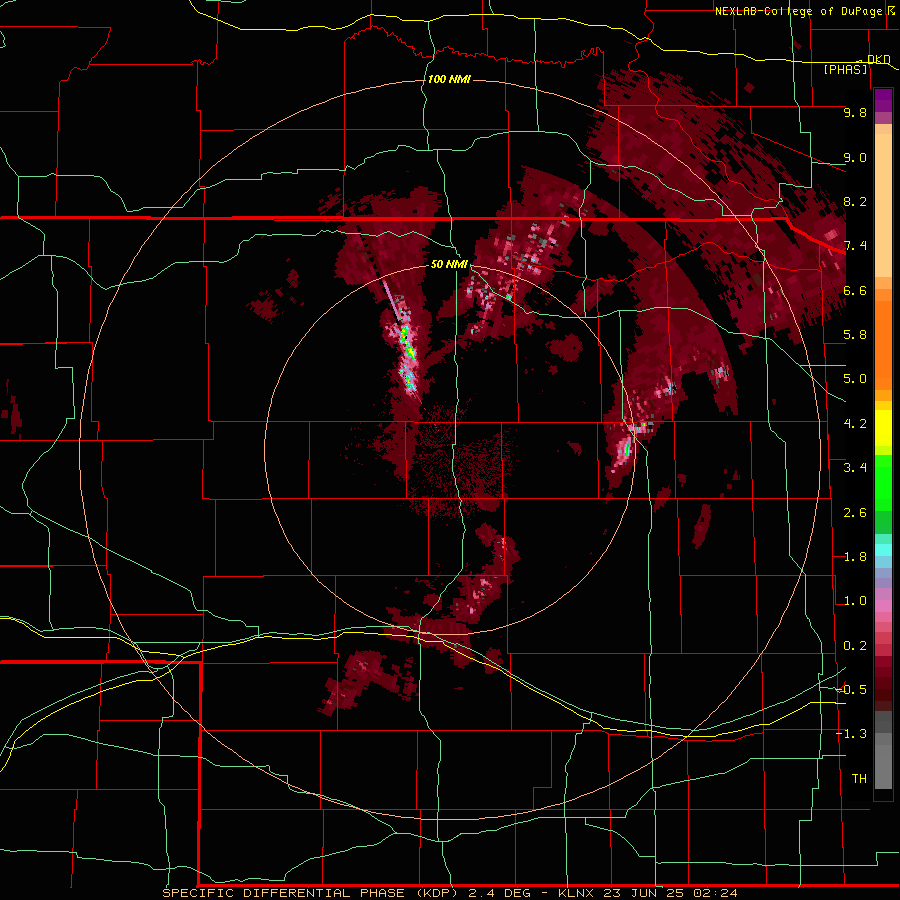This screenshot has width=900, height=900.
Task: Click the -0.5 color scale value
Action: tap(852, 690)
